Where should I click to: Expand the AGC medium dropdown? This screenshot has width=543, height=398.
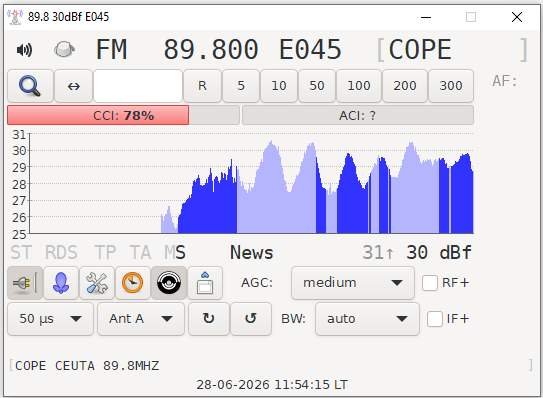[353, 283]
